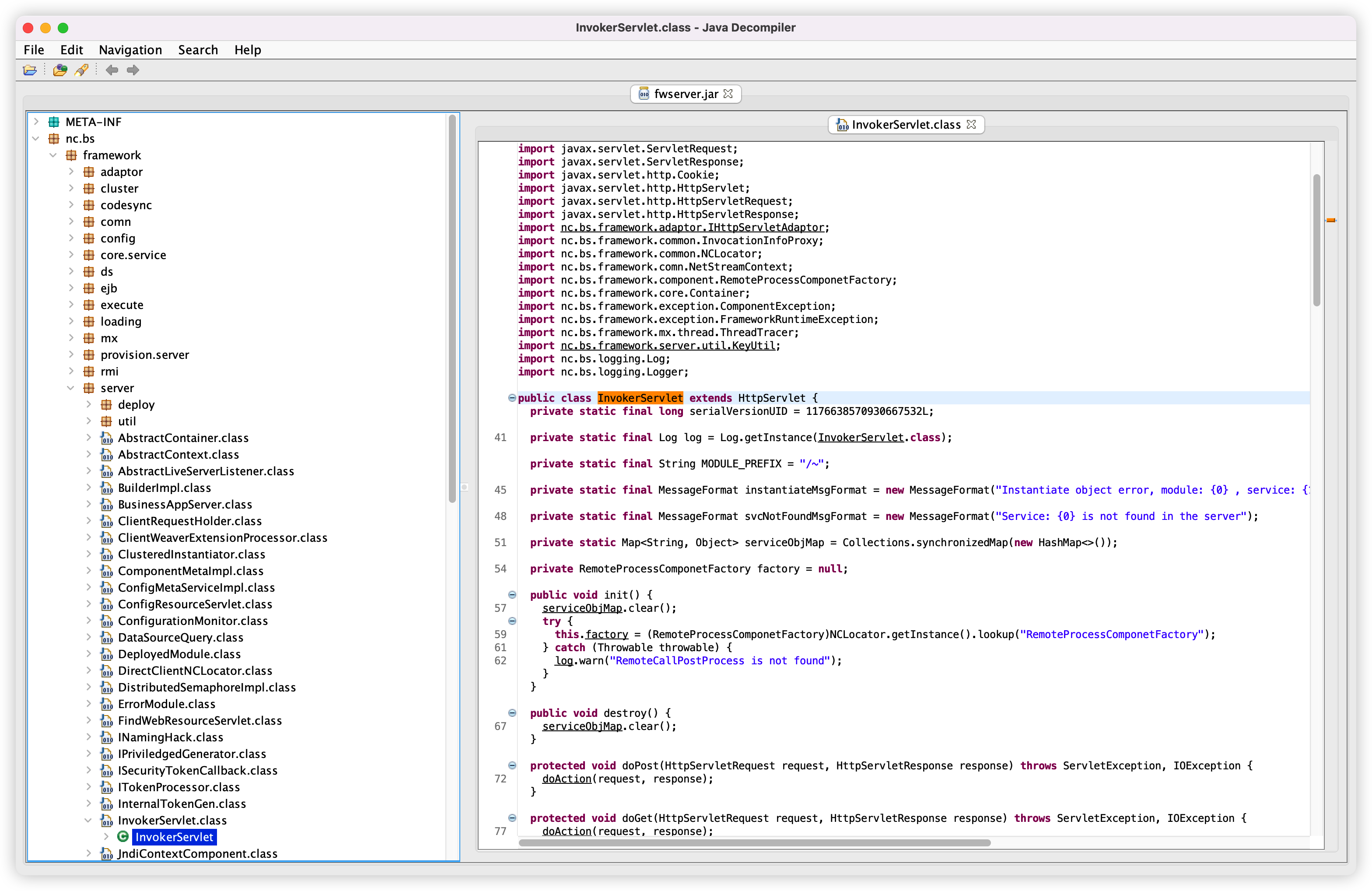Open the Navigation menu

pos(130,49)
